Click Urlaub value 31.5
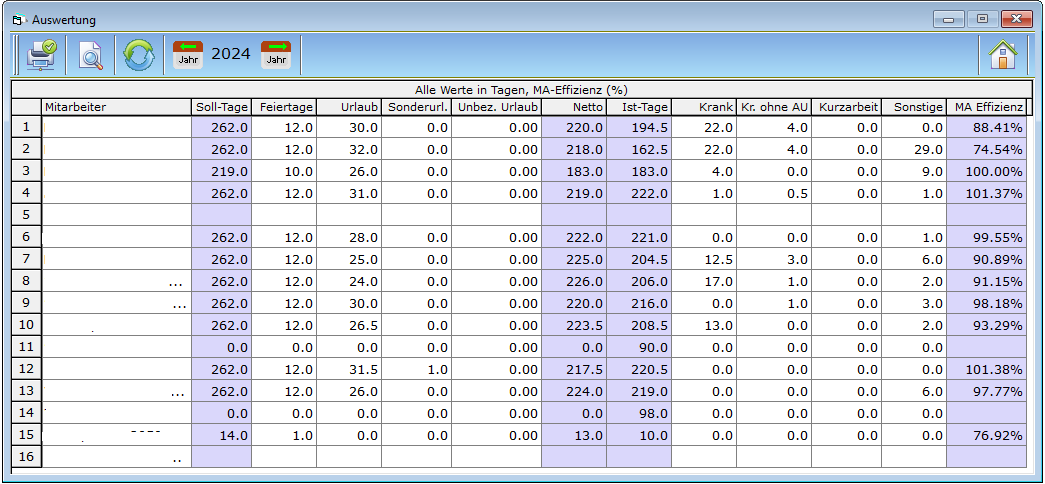This screenshot has height=484, width=1045. [349, 369]
